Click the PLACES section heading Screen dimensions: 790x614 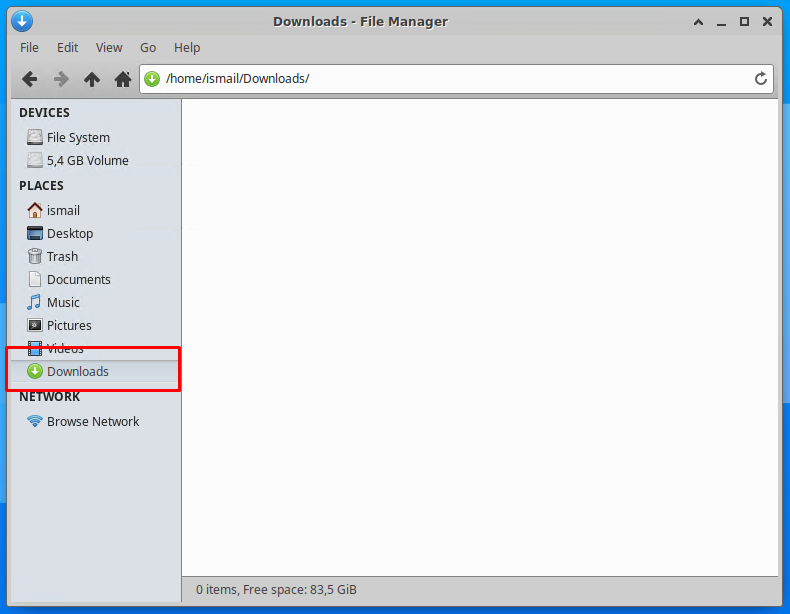pos(41,185)
